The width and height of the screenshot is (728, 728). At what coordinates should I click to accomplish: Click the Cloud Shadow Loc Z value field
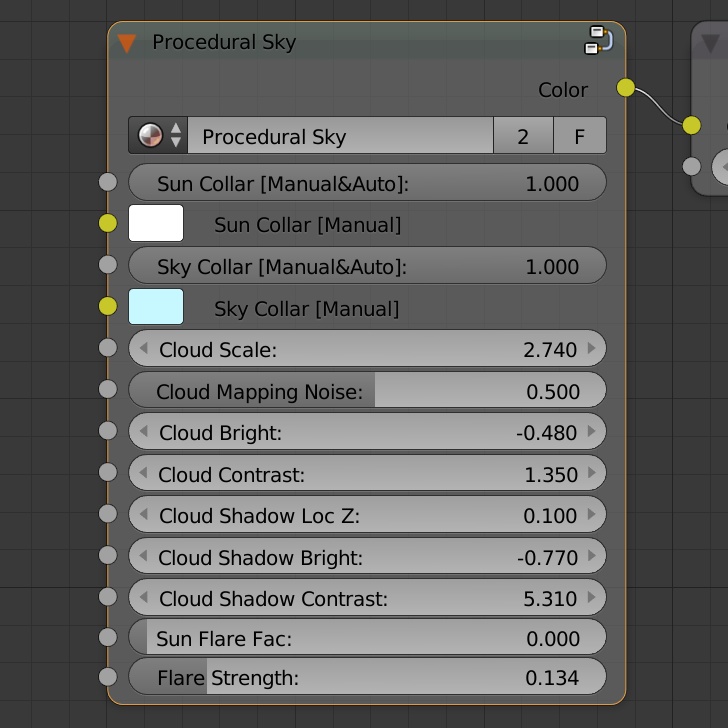(367, 516)
